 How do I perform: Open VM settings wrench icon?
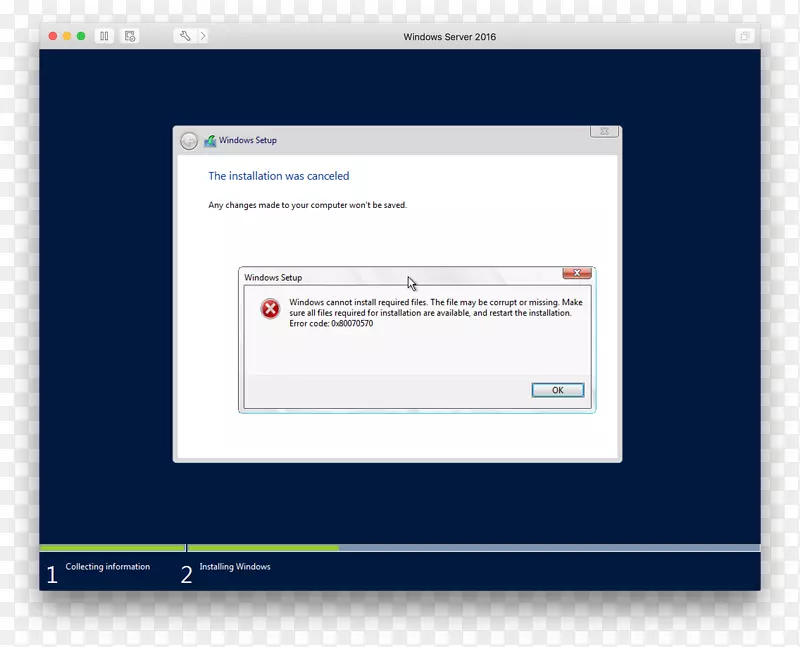(185, 36)
